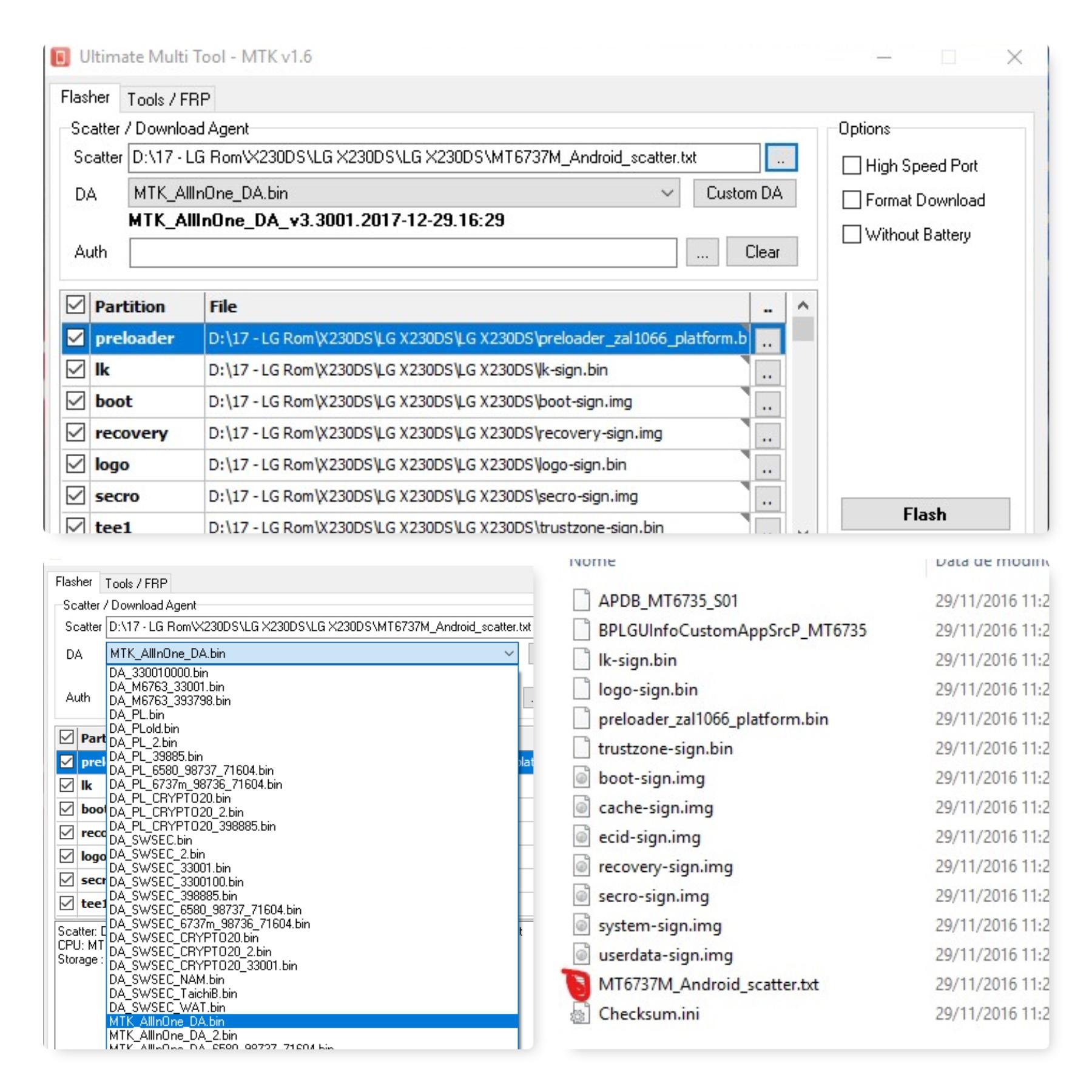The image size is (1092, 1092).
Task: Uncheck the recovery partition in the top window
Action: point(75,432)
